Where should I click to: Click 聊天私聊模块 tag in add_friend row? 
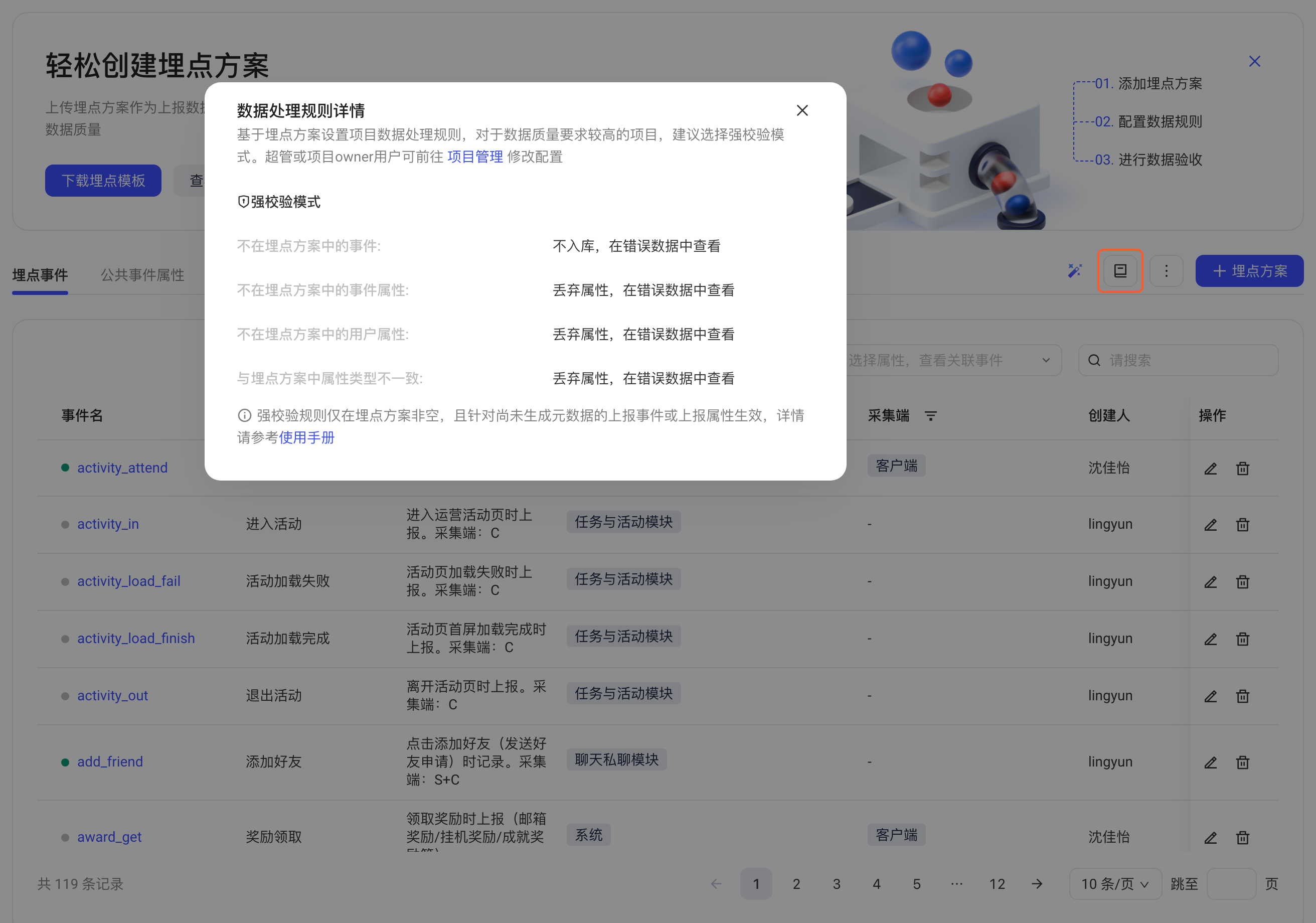point(616,759)
